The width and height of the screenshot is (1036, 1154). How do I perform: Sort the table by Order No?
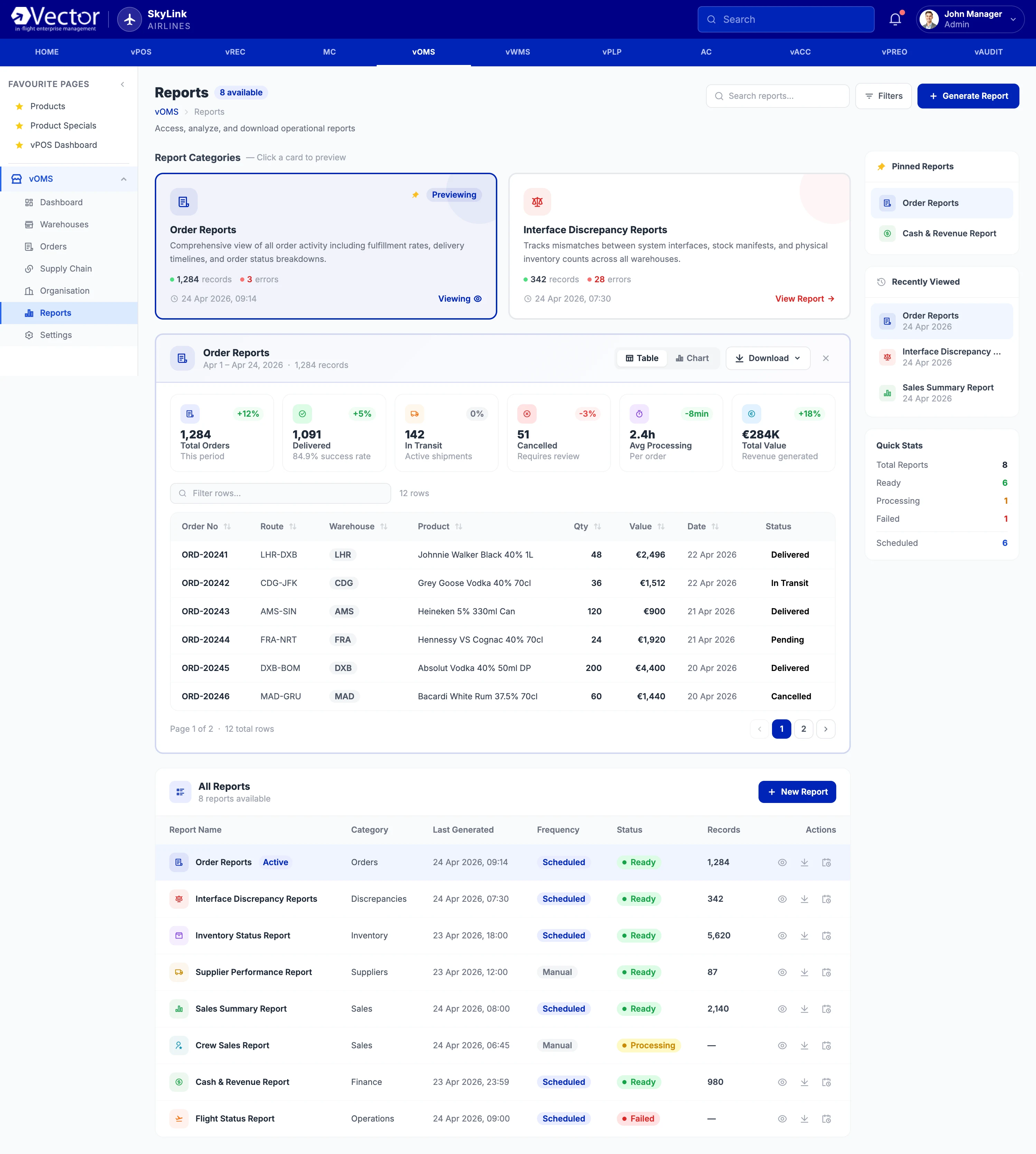coord(206,526)
